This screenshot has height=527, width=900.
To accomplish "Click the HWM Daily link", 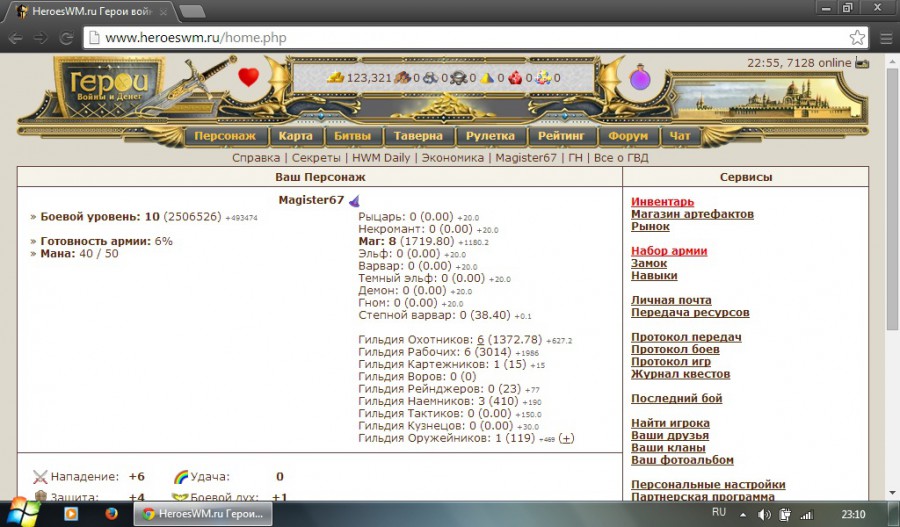I will 381,158.
